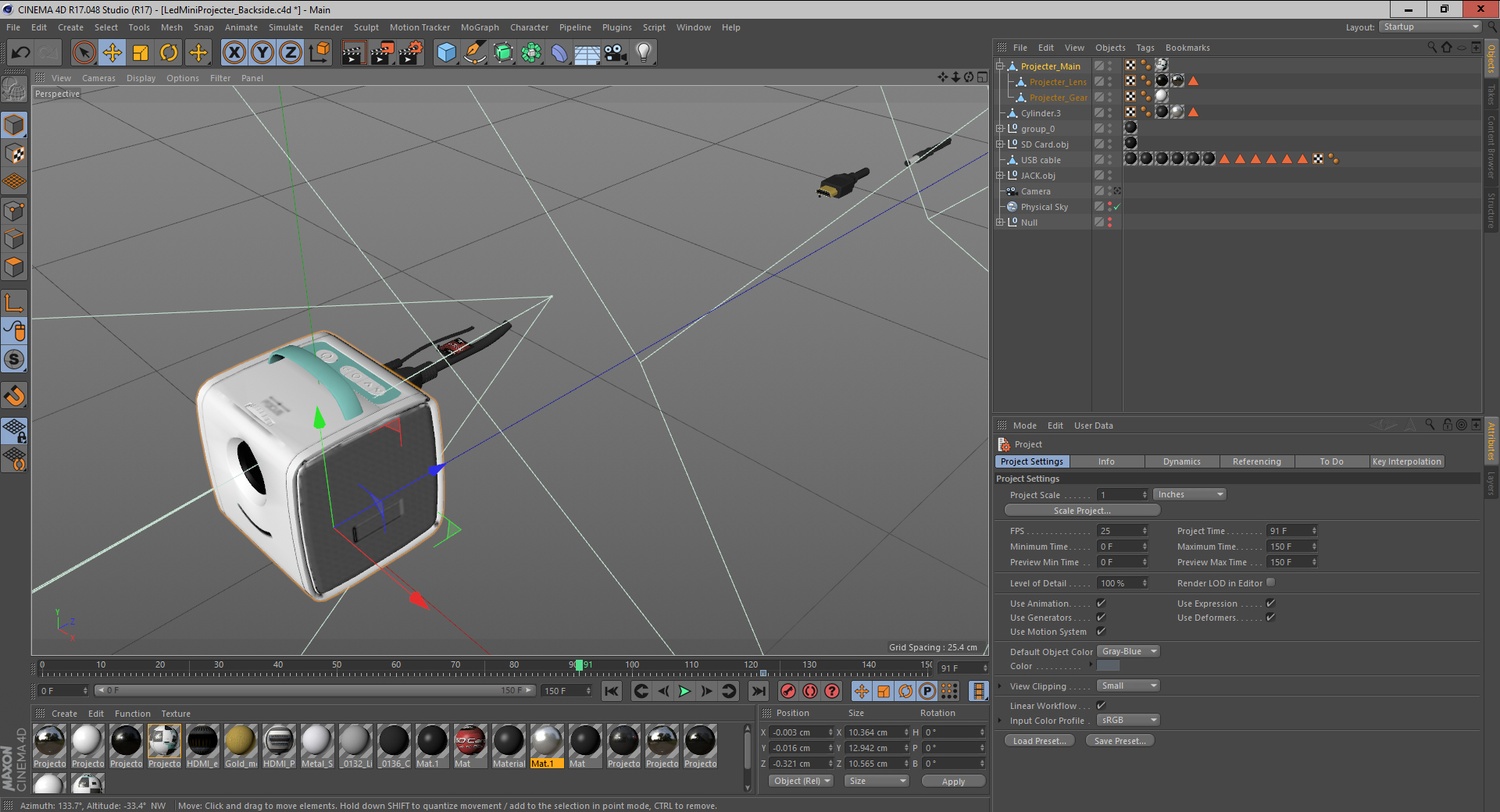Click the Record Active Objects button

point(788,691)
